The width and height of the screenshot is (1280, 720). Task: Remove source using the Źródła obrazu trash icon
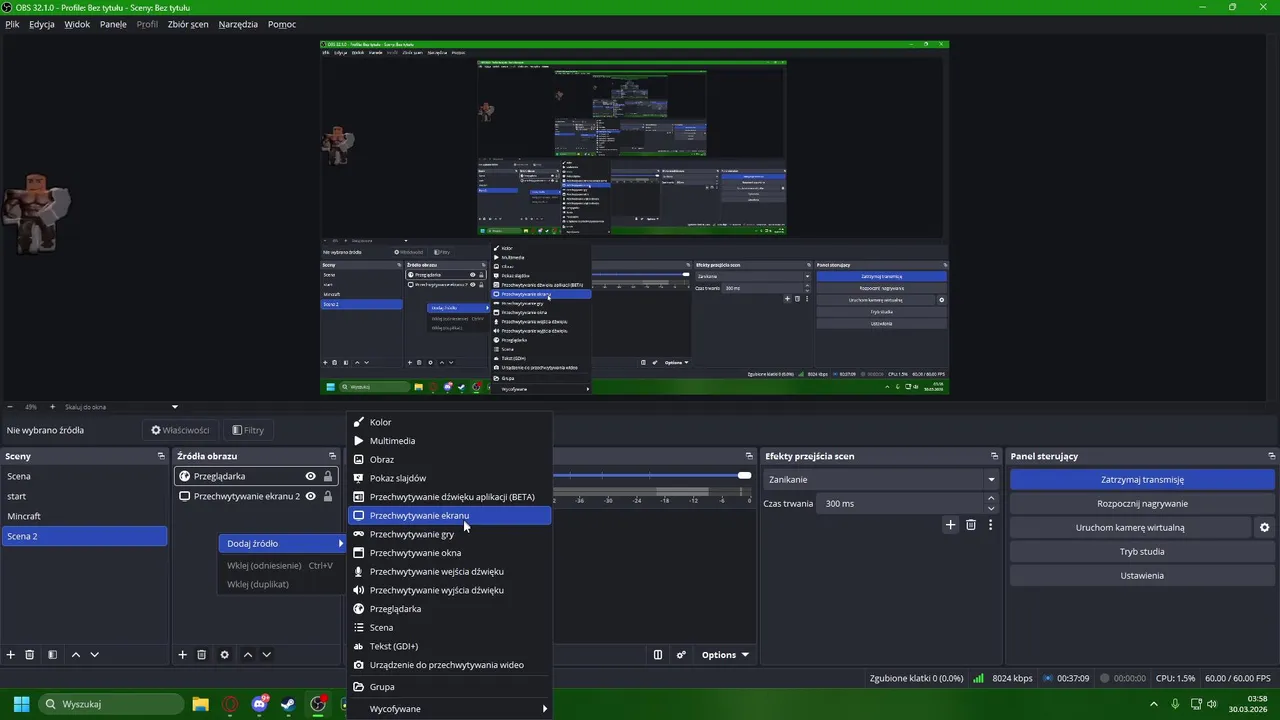(x=201, y=655)
